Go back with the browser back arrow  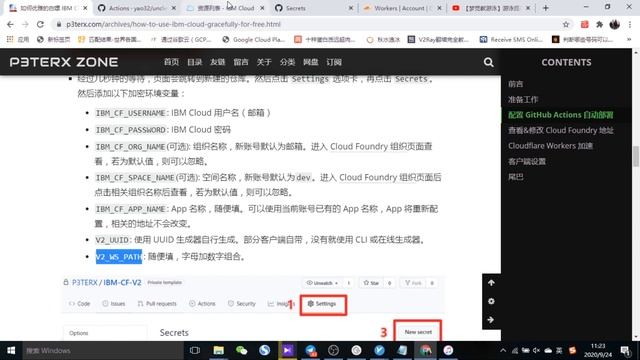click(x=10, y=24)
